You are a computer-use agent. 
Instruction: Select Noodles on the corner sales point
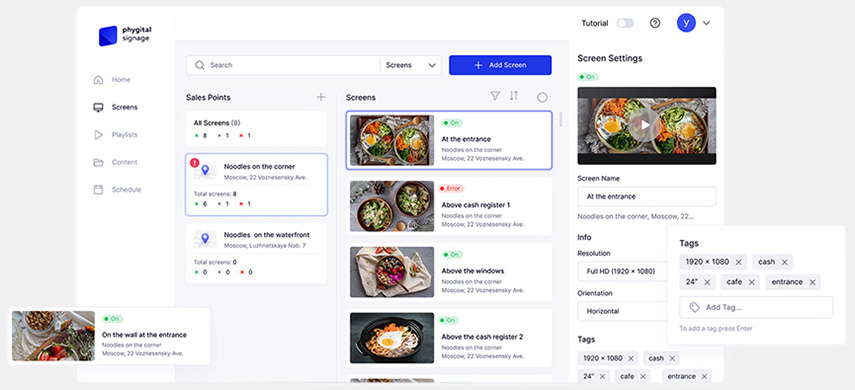click(x=256, y=185)
